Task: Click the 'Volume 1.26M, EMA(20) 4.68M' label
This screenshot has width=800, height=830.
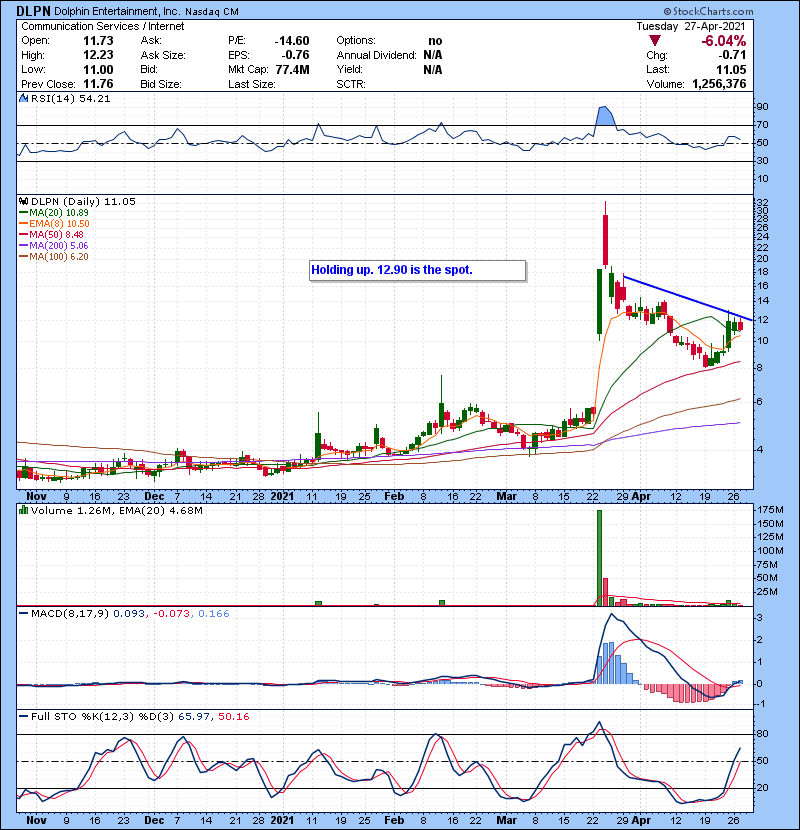Action: 116,511
